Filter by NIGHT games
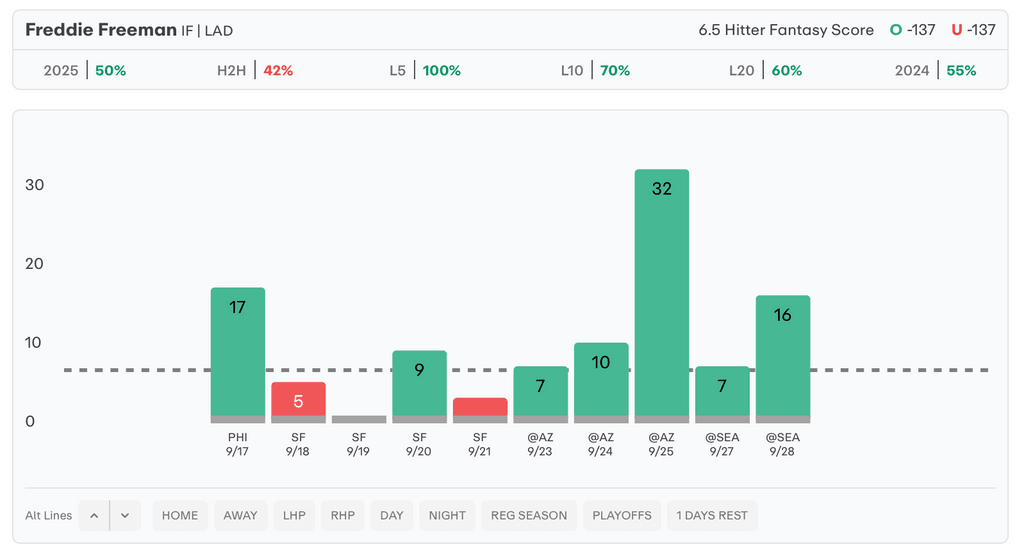 tap(447, 515)
